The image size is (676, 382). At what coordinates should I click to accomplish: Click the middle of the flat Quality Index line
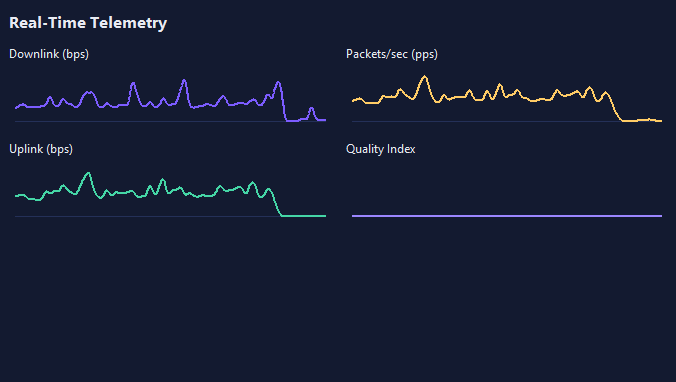[507, 216]
